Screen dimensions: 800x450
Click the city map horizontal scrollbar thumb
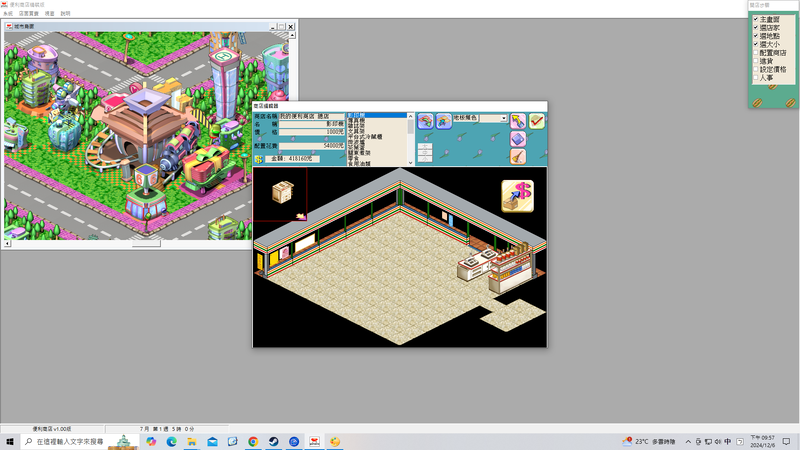point(146,244)
